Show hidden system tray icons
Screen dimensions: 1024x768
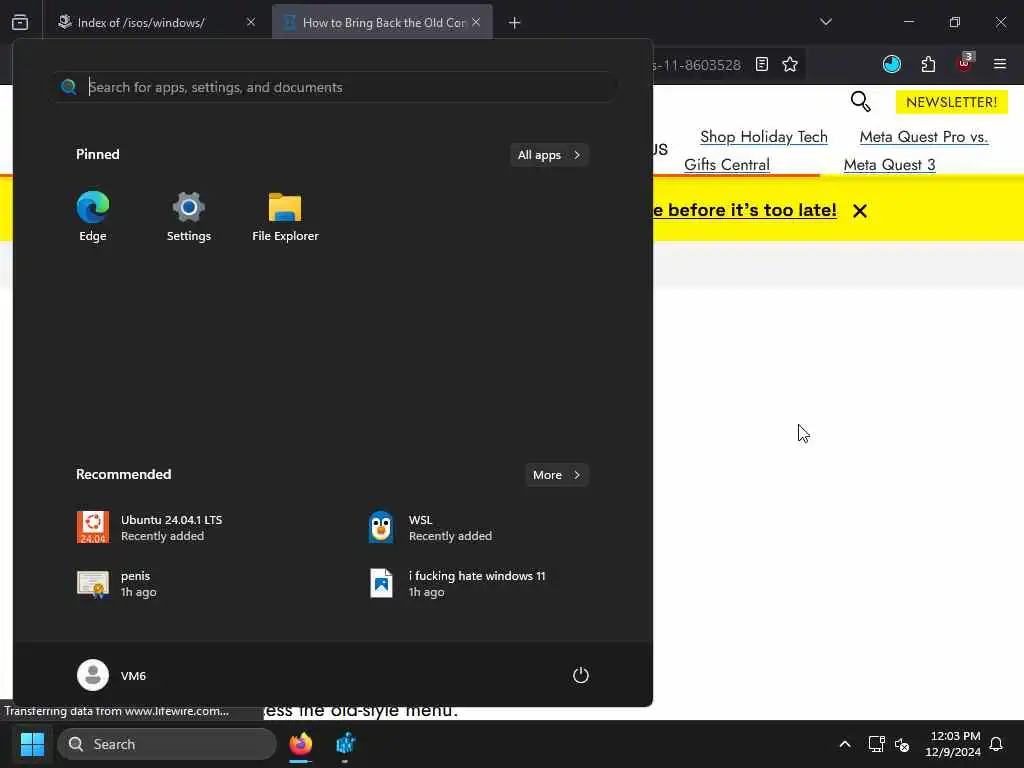pos(844,744)
